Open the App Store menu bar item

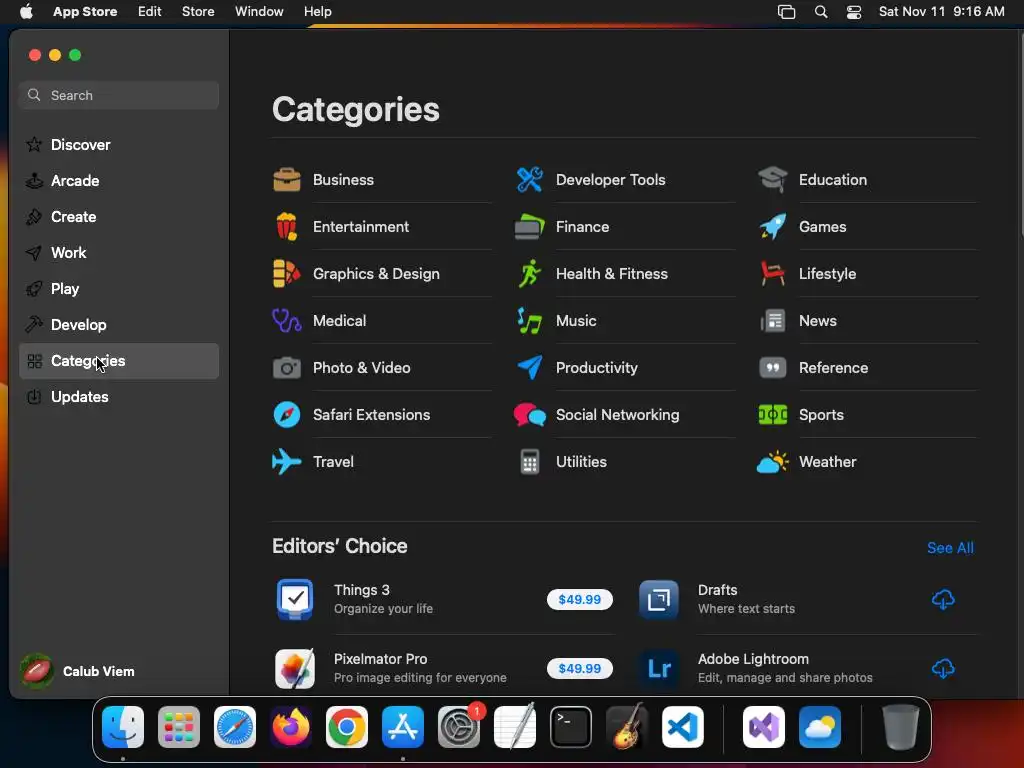point(85,12)
